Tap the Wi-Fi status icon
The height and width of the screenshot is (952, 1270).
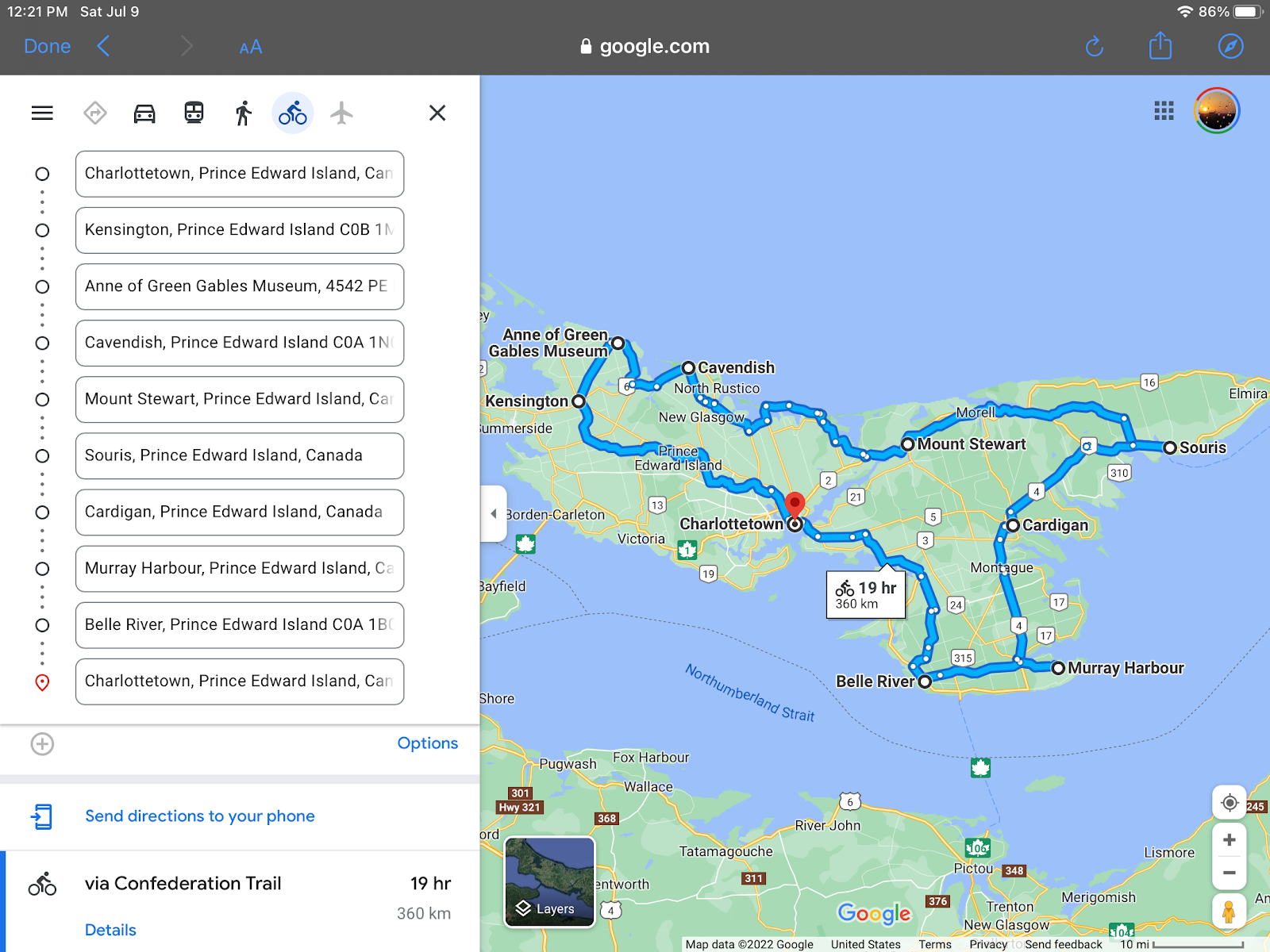[1185, 12]
